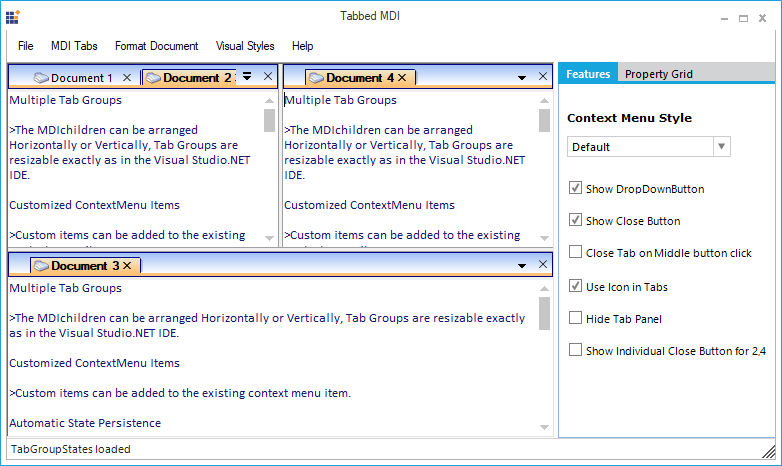Click the window resize grip in status bar

coord(769,452)
